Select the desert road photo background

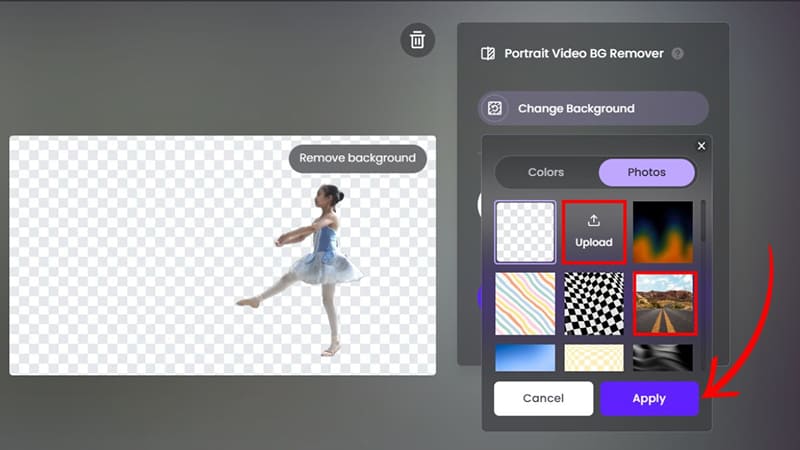tap(663, 303)
